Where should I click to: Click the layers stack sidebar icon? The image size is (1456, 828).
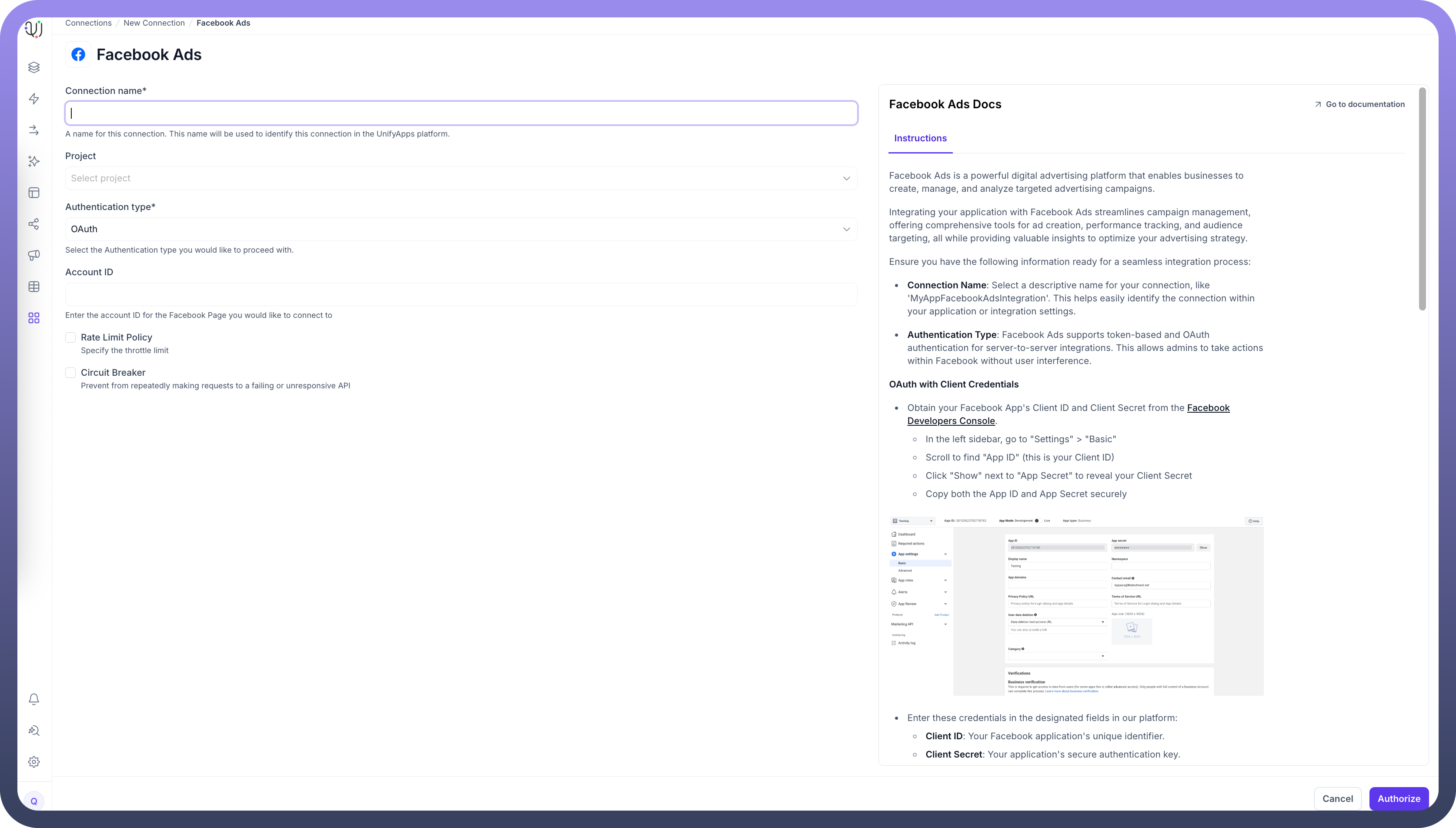coord(34,67)
